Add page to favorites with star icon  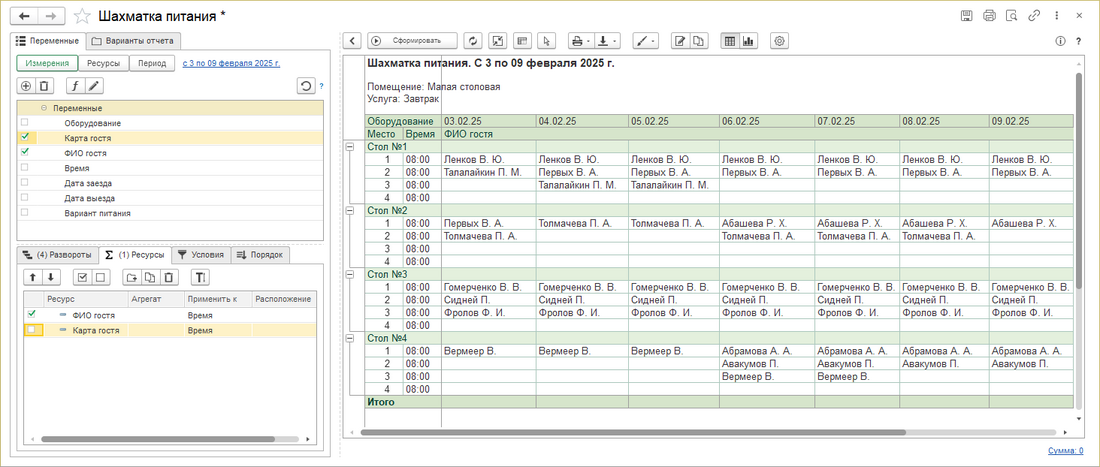click(x=83, y=16)
